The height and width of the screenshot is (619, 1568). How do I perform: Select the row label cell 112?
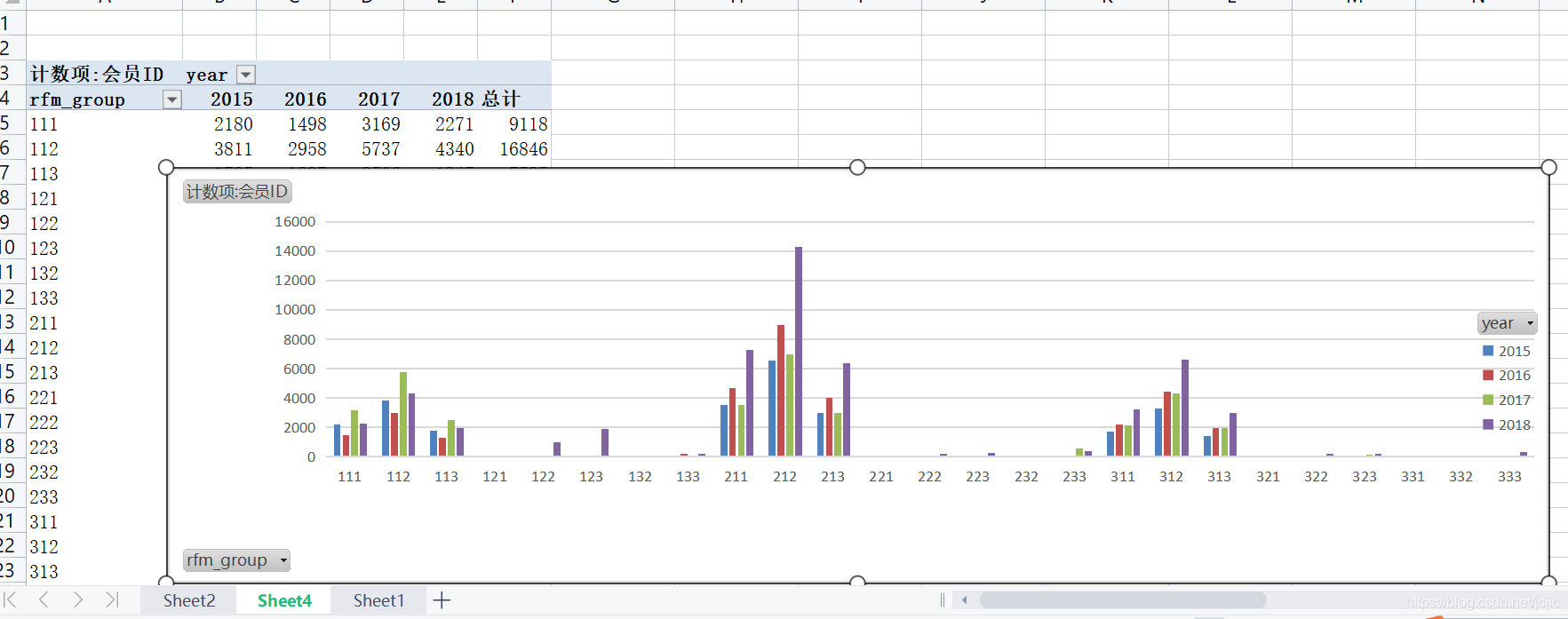(x=105, y=149)
